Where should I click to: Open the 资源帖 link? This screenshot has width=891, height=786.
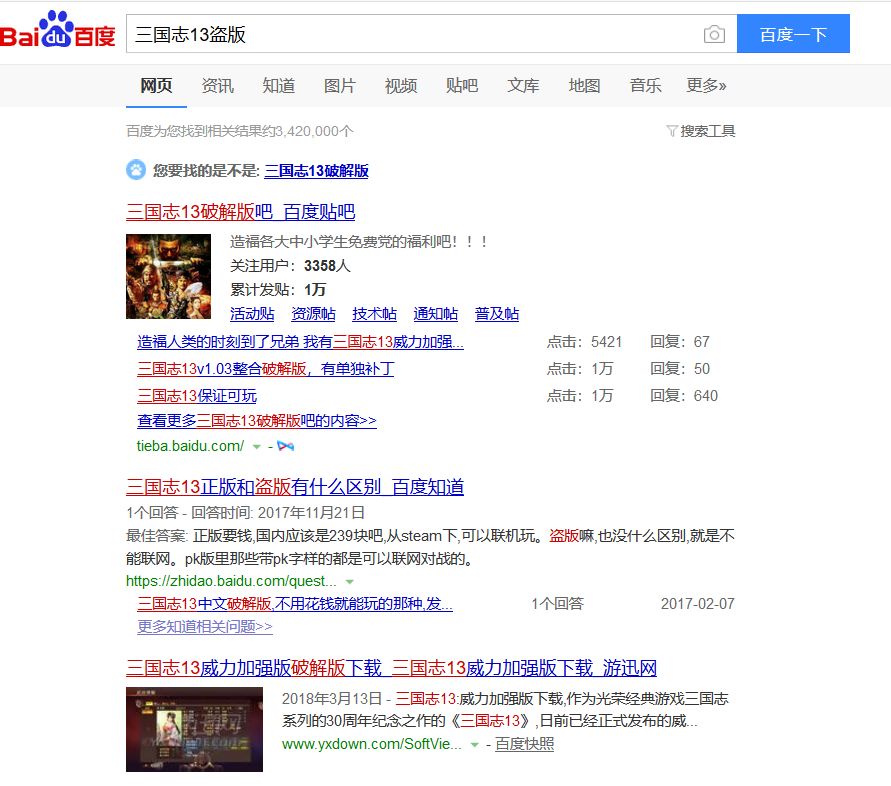coord(313,314)
